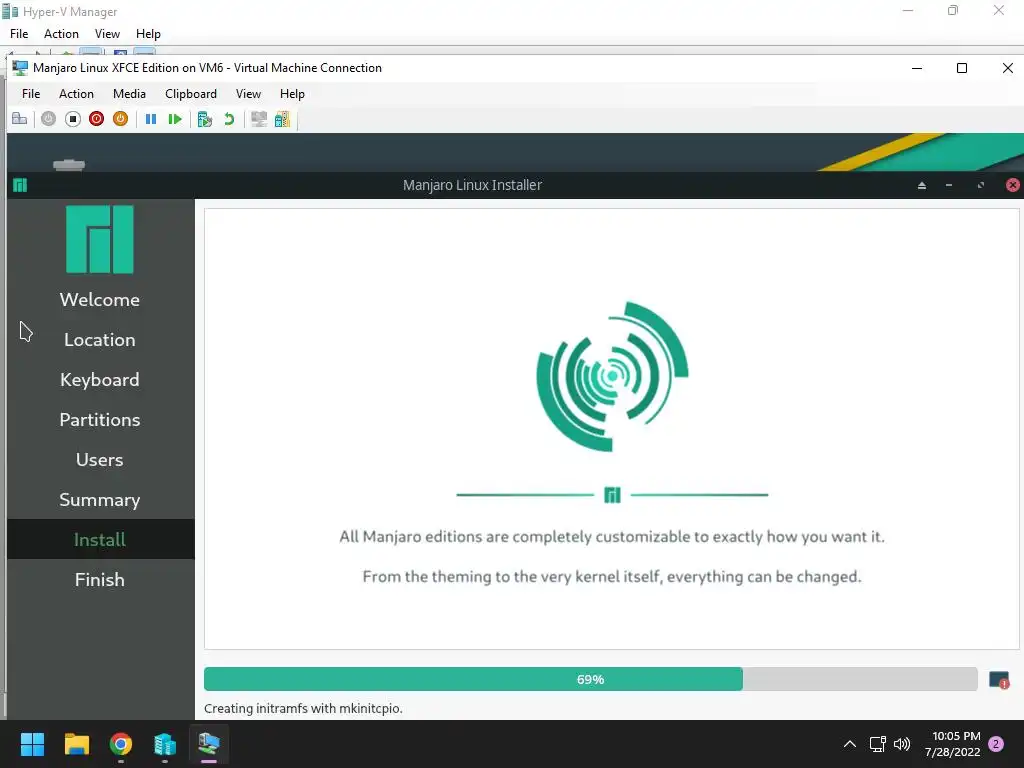The width and height of the screenshot is (1024, 768).
Task: Open Hyper-V Manager File menu
Action: click(x=19, y=34)
